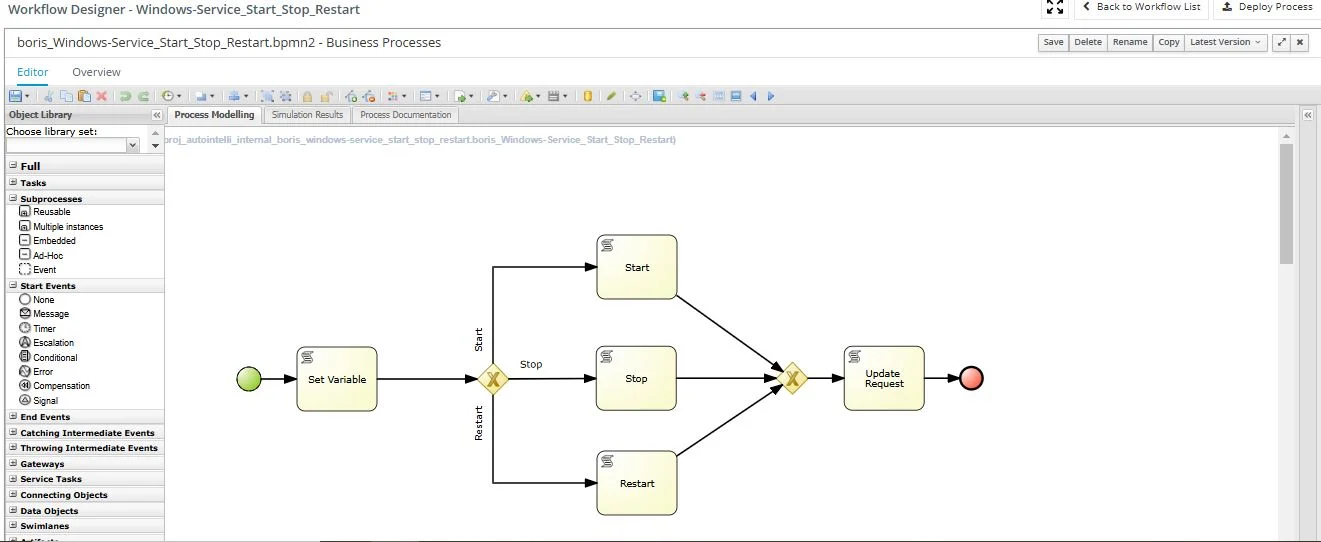1321x542 pixels.
Task: Pick the Embedded subprocess item
Action: (x=54, y=241)
